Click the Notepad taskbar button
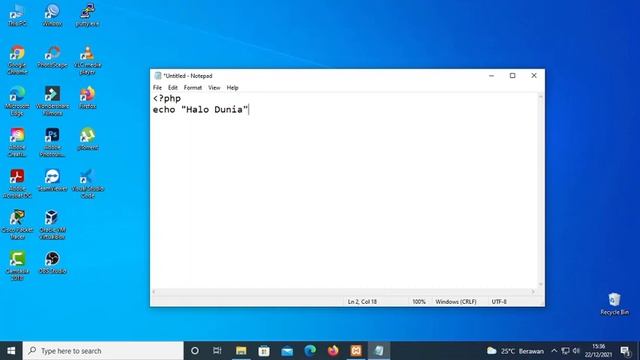Image resolution: width=640 pixels, height=360 pixels. pyautogui.click(x=379, y=351)
